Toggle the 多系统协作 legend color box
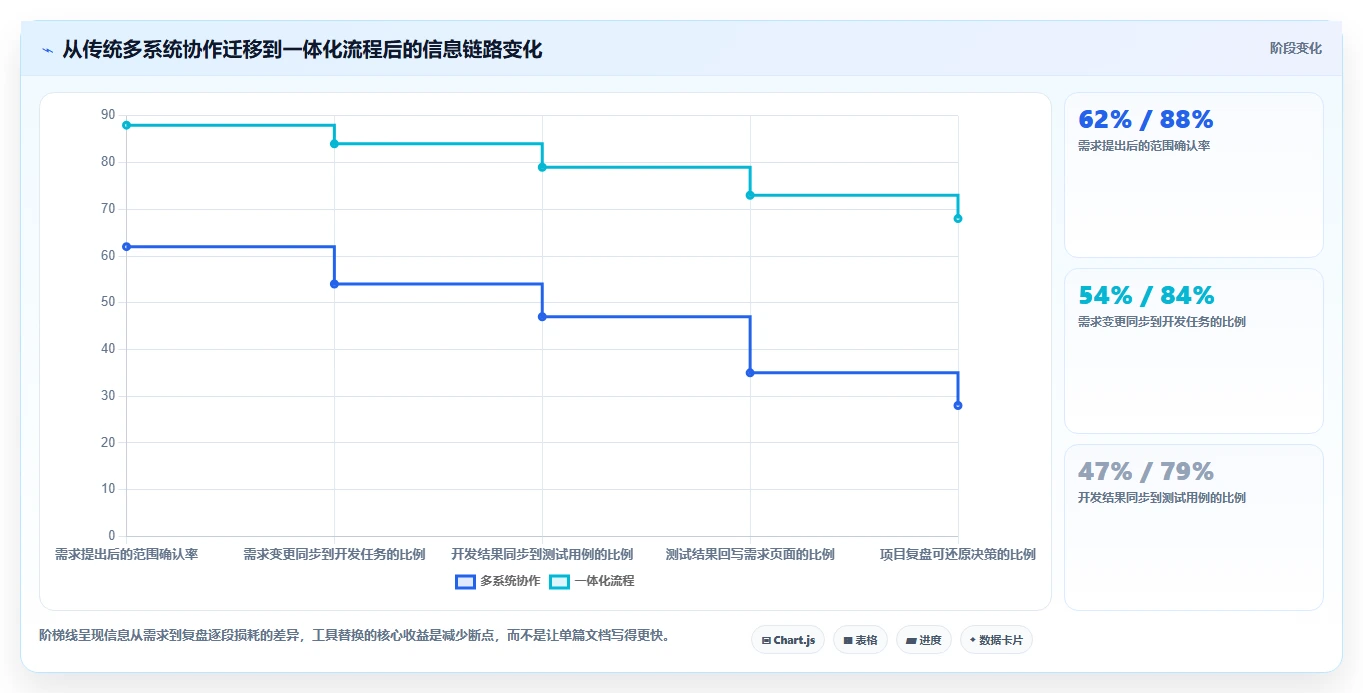Image resolution: width=1363 pixels, height=693 pixels. tap(465, 581)
